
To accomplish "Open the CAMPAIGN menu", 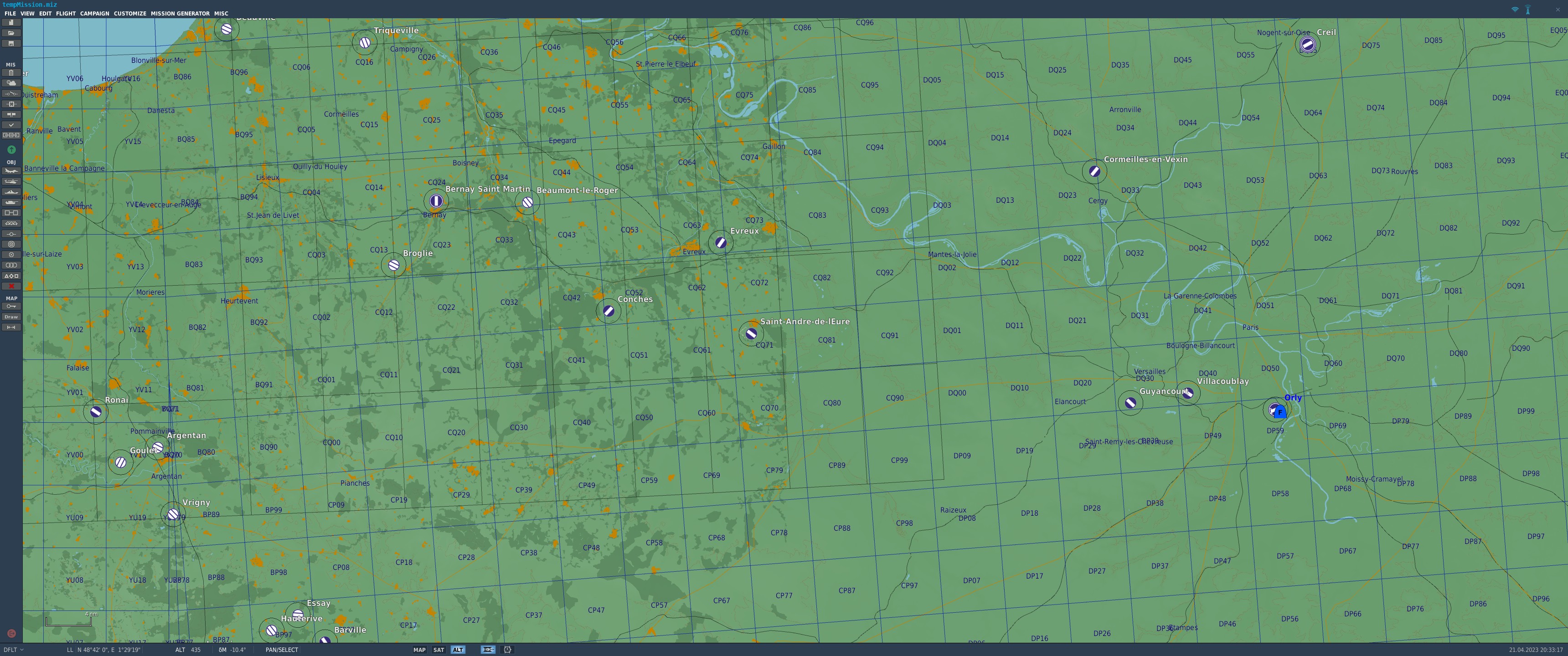I will click(95, 13).
